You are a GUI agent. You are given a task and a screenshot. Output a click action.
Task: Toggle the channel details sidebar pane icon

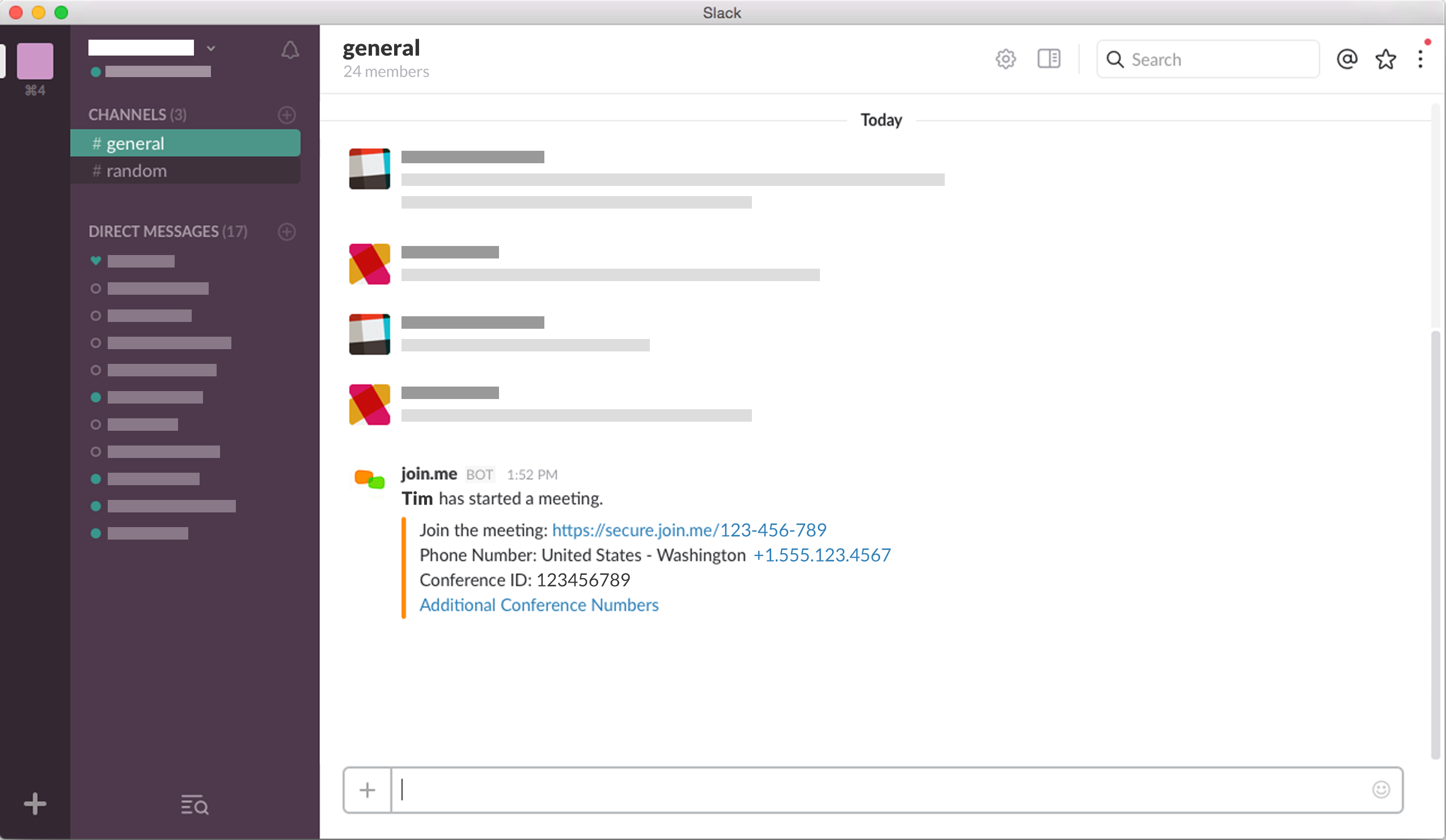pos(1049,59)
